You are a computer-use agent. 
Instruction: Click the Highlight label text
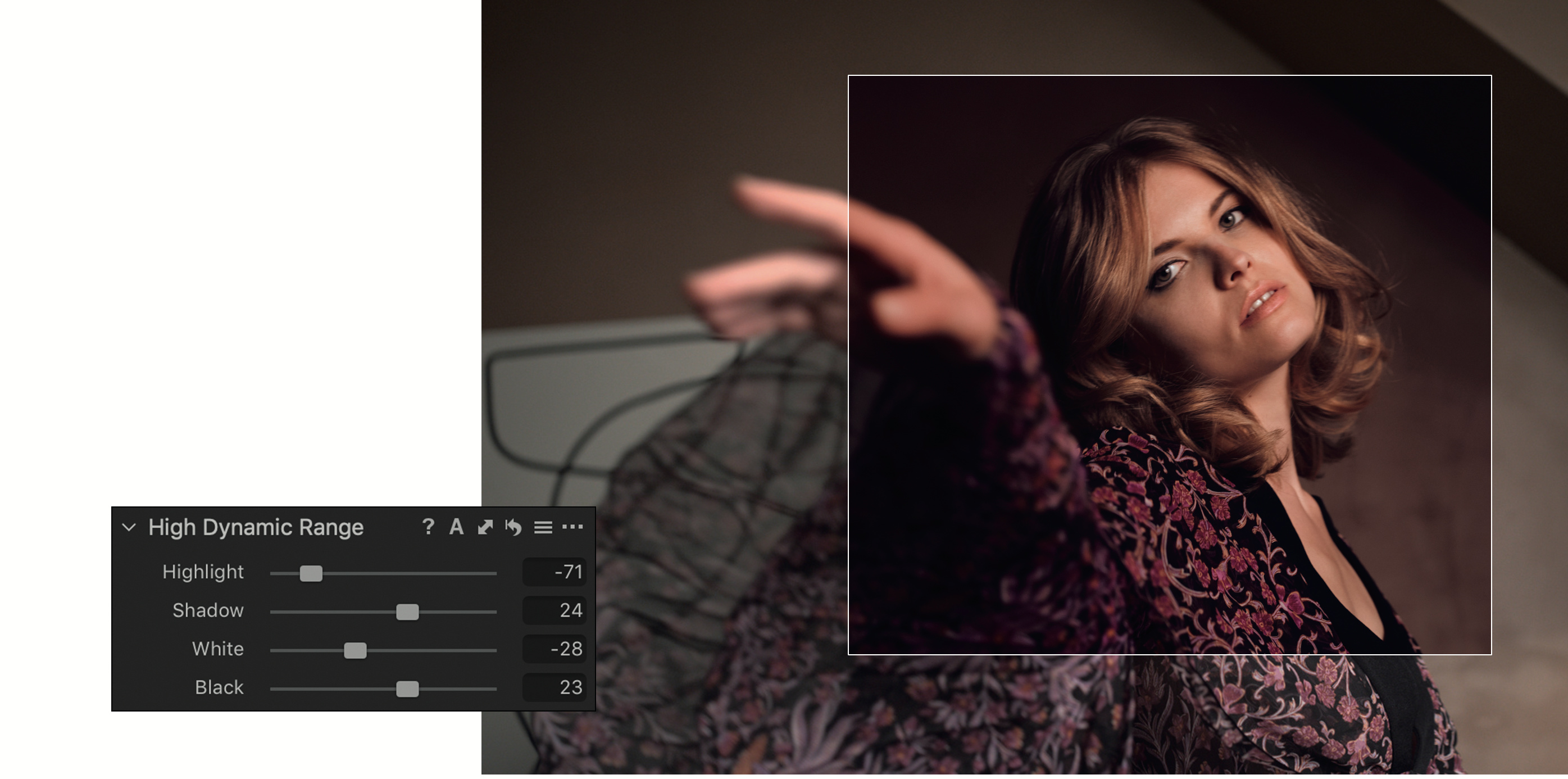(x=203, y=572)
